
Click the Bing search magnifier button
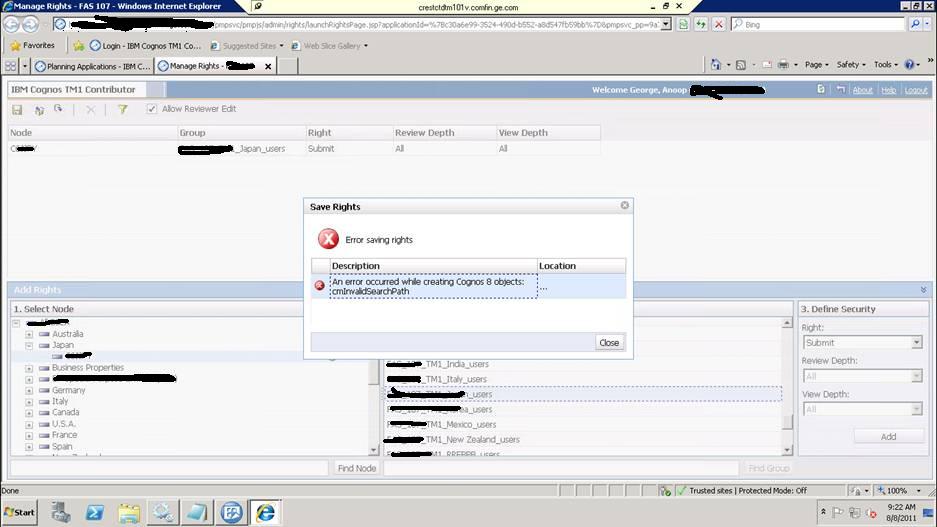(x=915, y=24)
